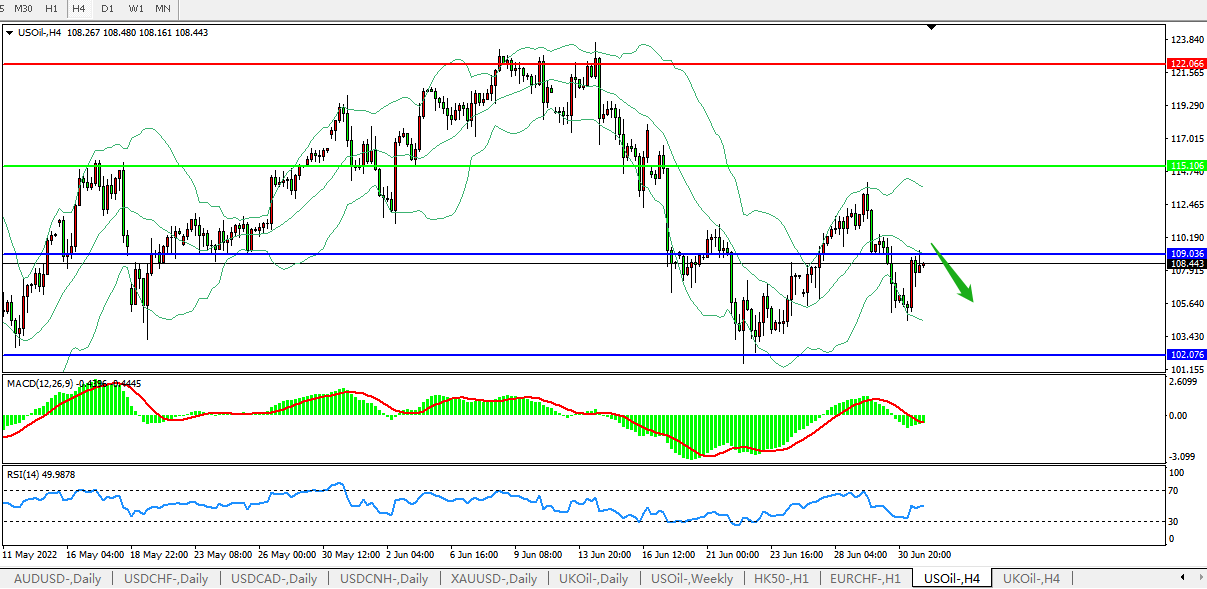Viewport: 1207px width, 589px height.
Task: Toggle the H4 timeframe button
Action: (x=79, y=8)
